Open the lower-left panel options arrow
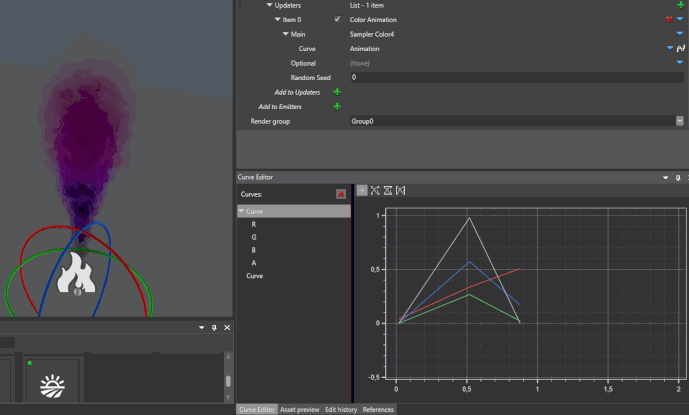The height and width of the screenshot is (415, 689). (x=201, y=328)
